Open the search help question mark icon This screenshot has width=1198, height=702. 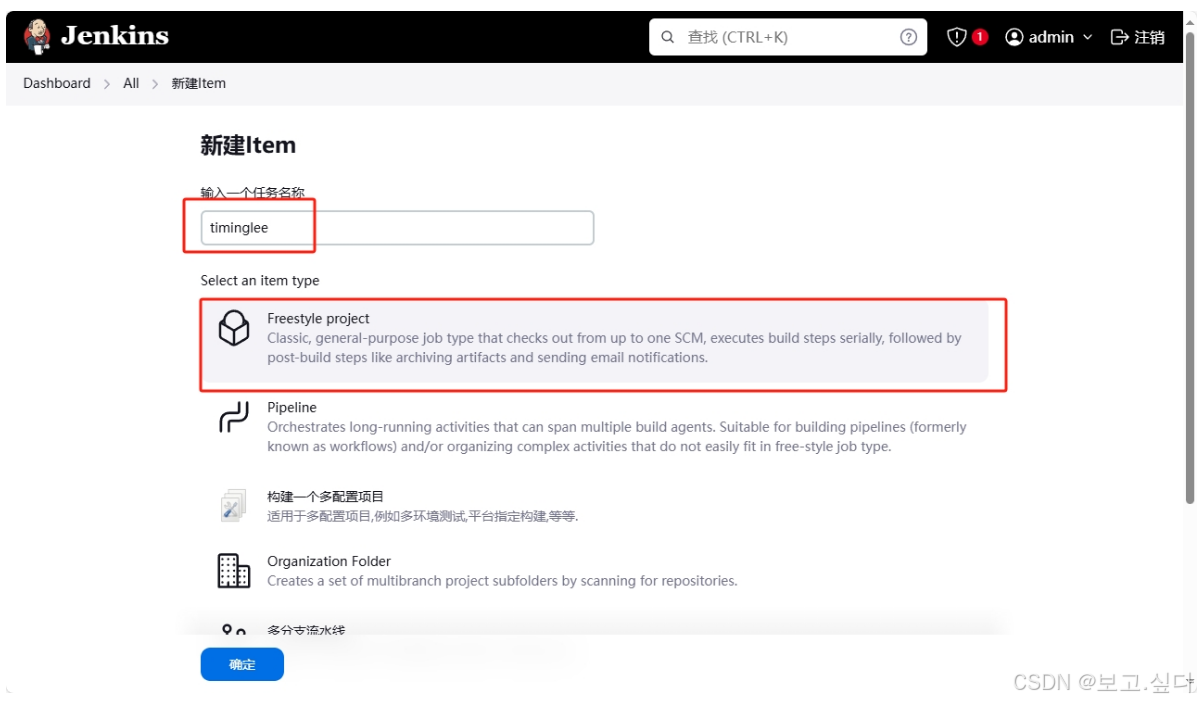[x=908, y=37]
